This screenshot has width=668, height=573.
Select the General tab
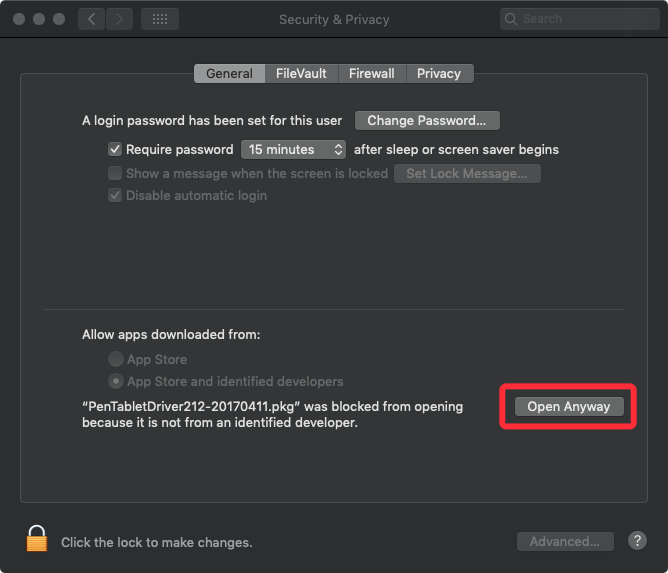click(229, 73)
